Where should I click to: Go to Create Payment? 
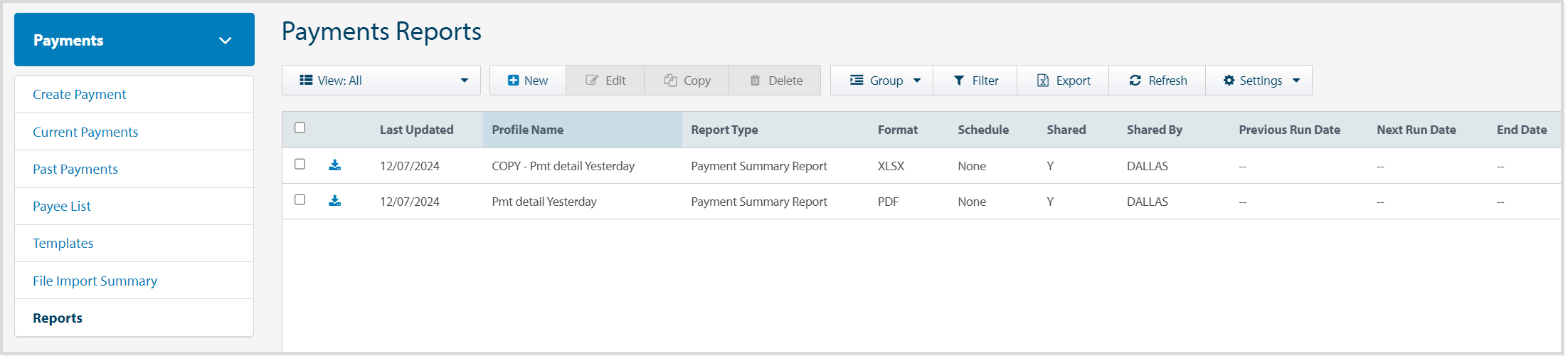[x=79, y=95]
